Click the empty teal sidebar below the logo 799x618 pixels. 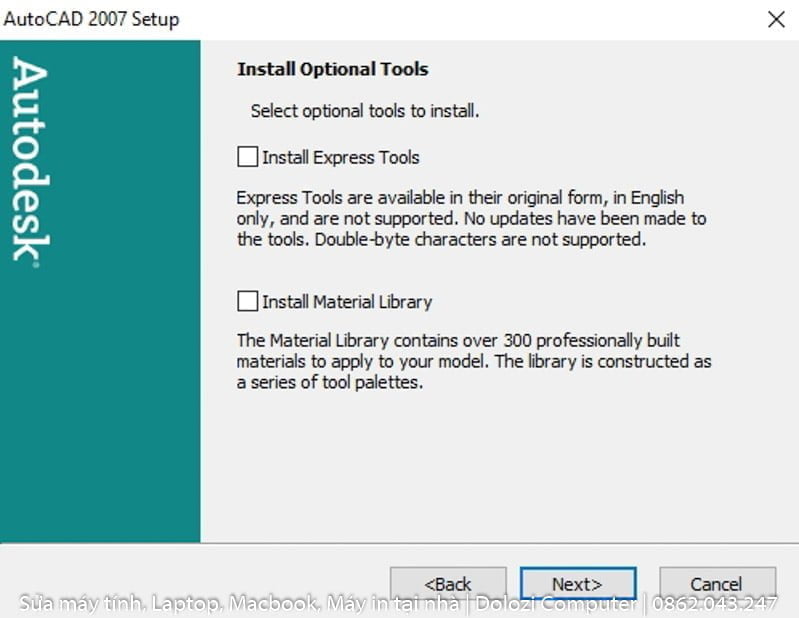[100, 420]
